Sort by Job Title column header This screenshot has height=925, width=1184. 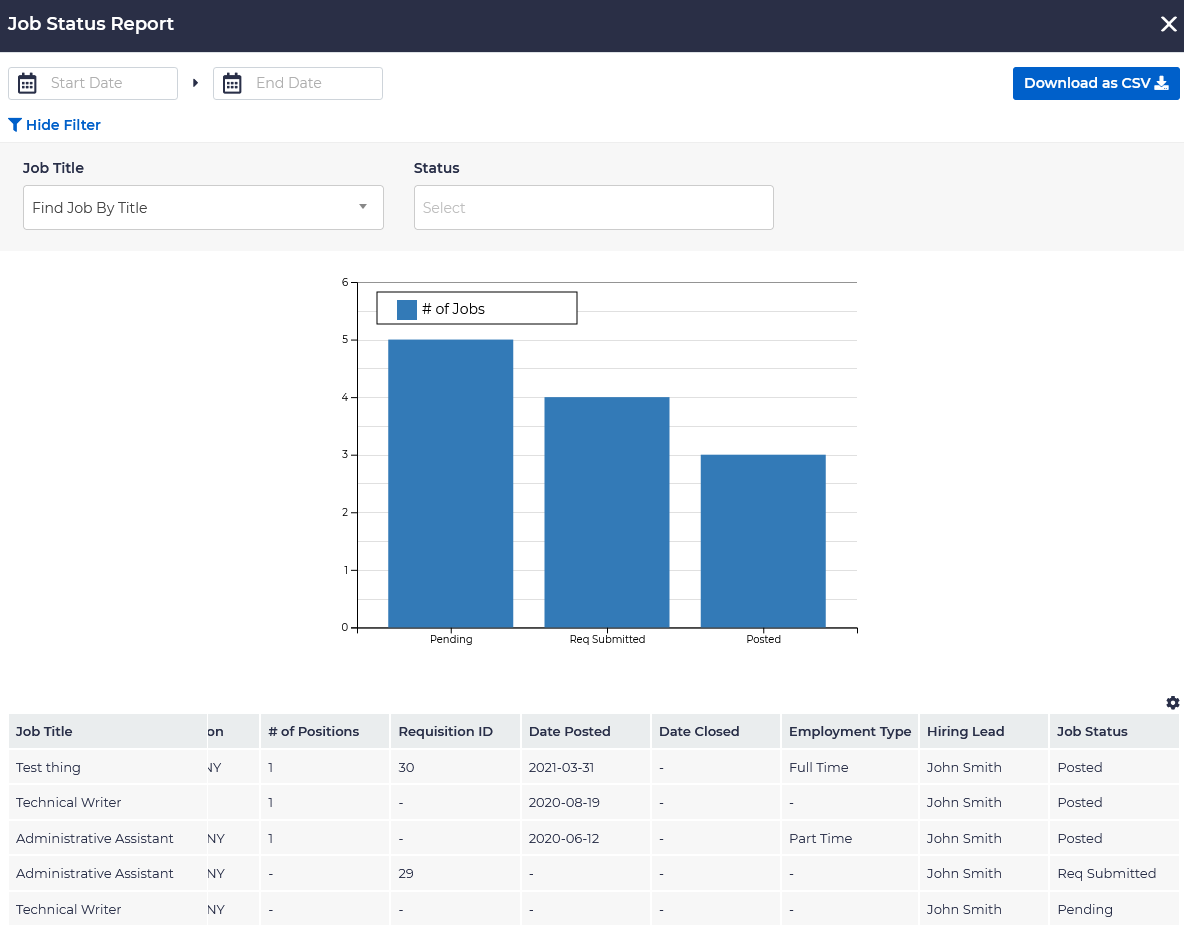(x=45, y=731)
